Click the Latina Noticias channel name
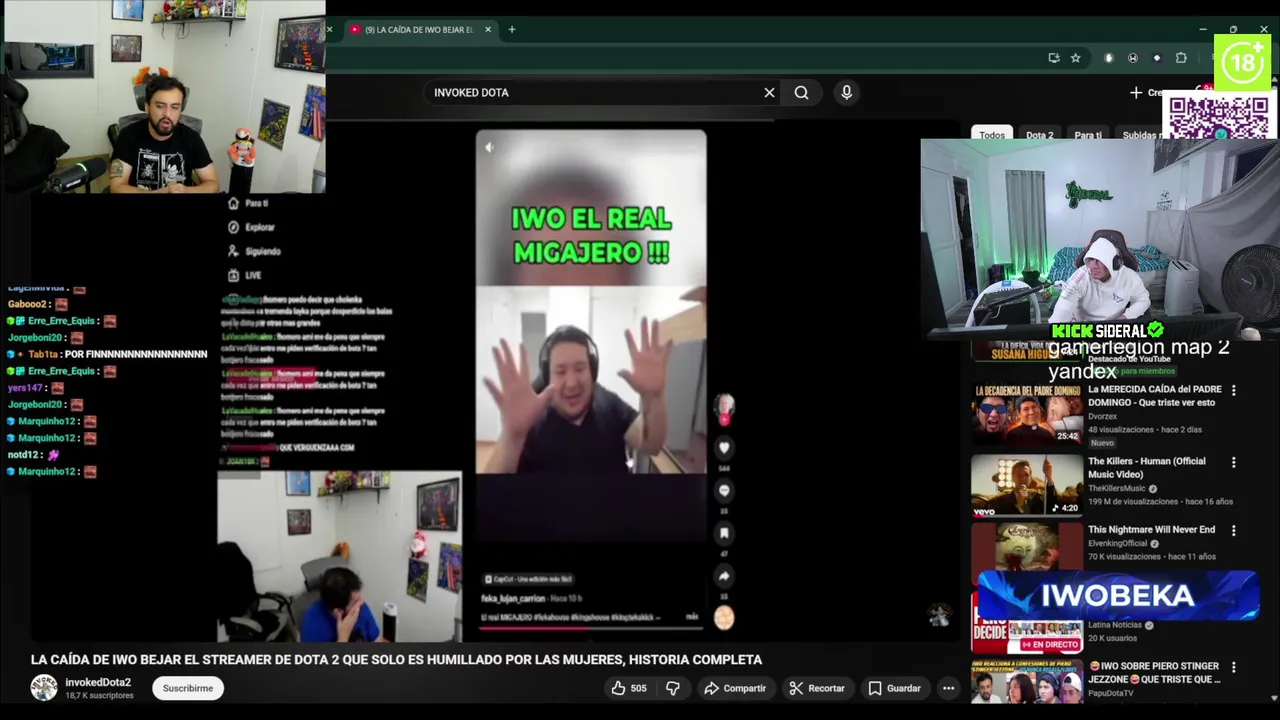Viewport: 1280px width, 720px height. [x=1115, y=625]
